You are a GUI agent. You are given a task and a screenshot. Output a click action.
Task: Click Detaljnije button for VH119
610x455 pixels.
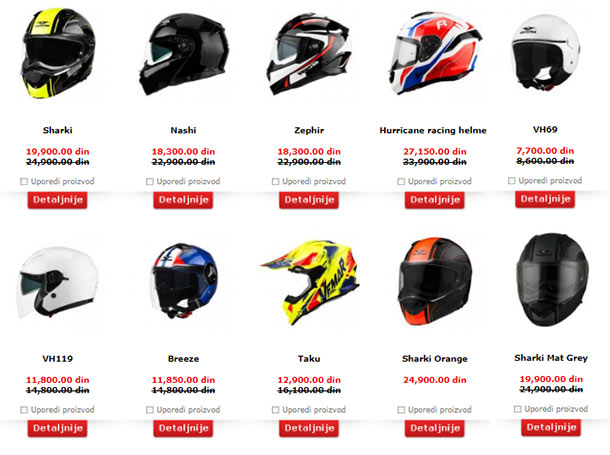point(58,428)
